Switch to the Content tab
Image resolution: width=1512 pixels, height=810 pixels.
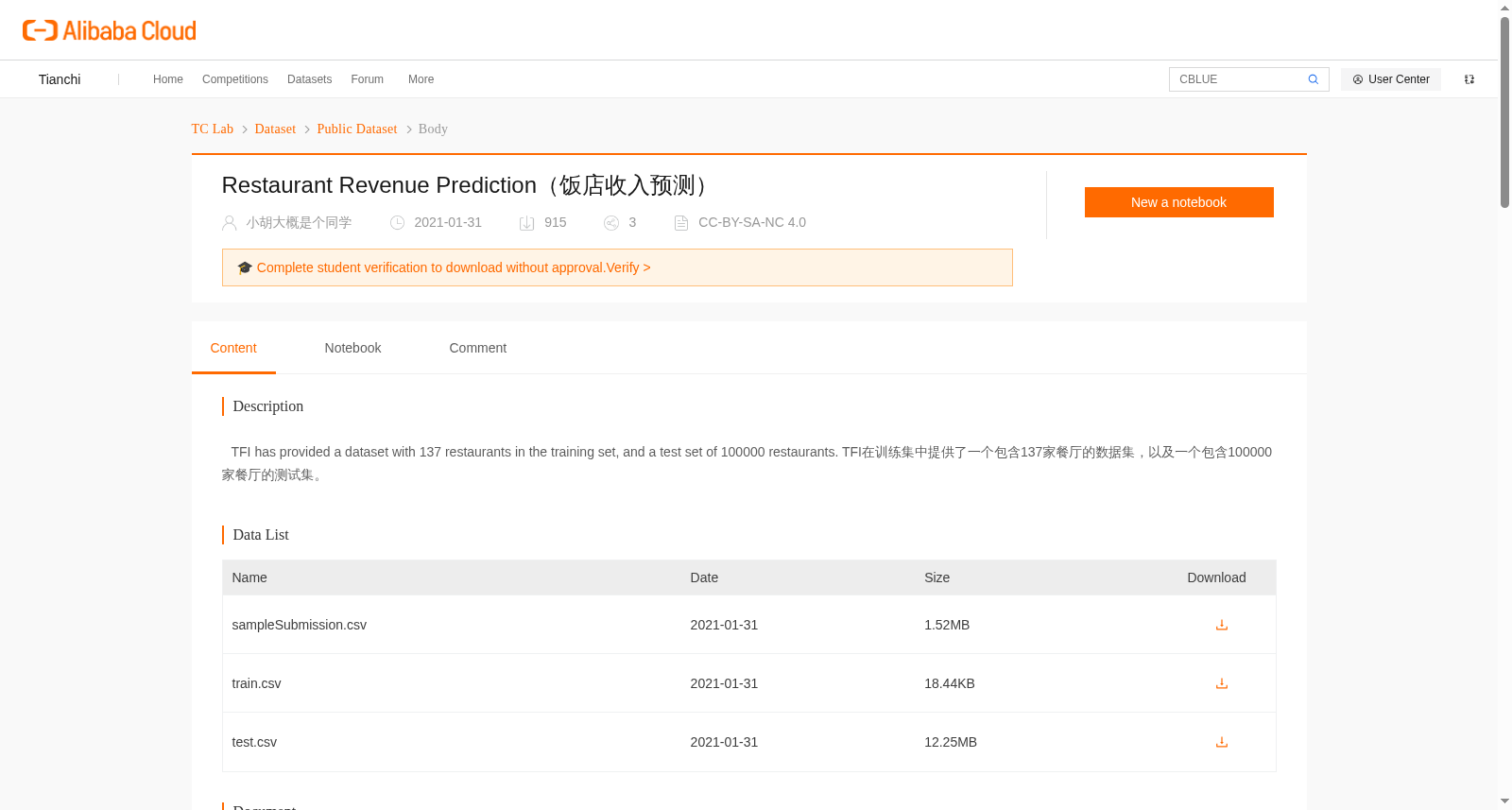[233, 348]
